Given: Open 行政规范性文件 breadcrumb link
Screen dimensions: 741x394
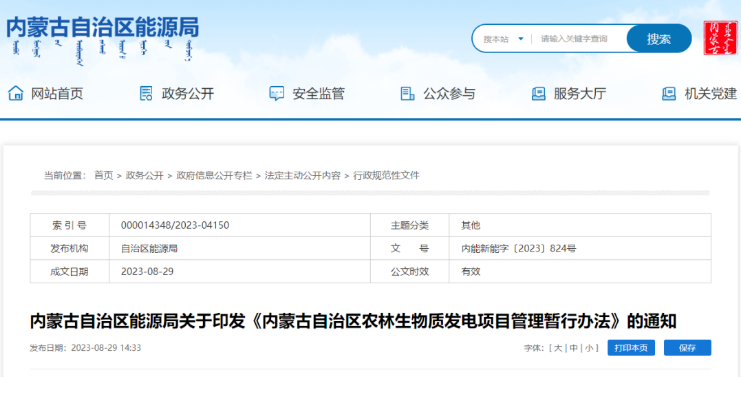Looking at the screenshot, I should (x=386, y=175).
